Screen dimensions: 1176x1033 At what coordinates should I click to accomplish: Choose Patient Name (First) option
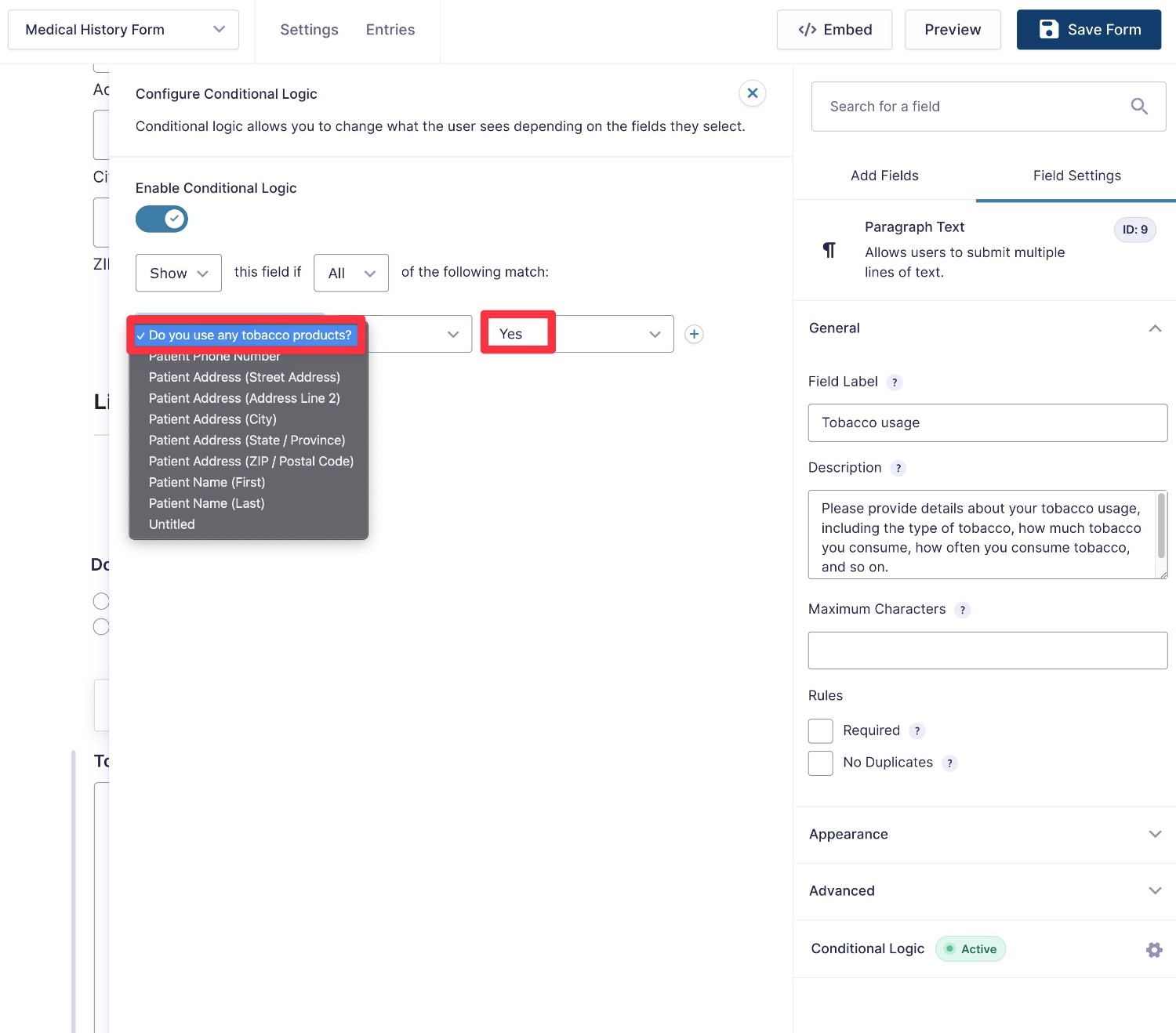[207, 483]
